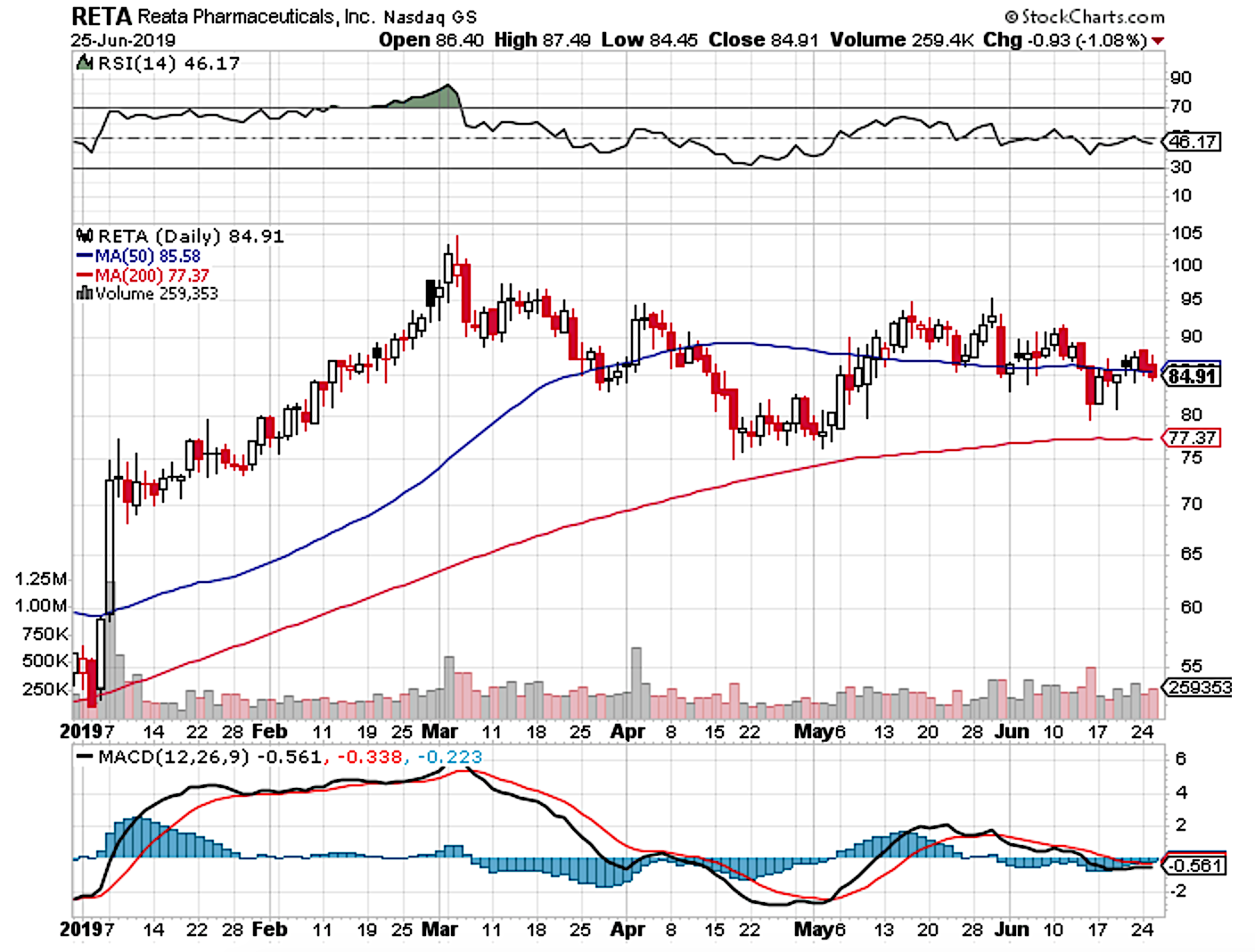Screen dimensions: 1255x952
Task: Click the blue MA(50) legend line marker
Action: pos(86,256)
